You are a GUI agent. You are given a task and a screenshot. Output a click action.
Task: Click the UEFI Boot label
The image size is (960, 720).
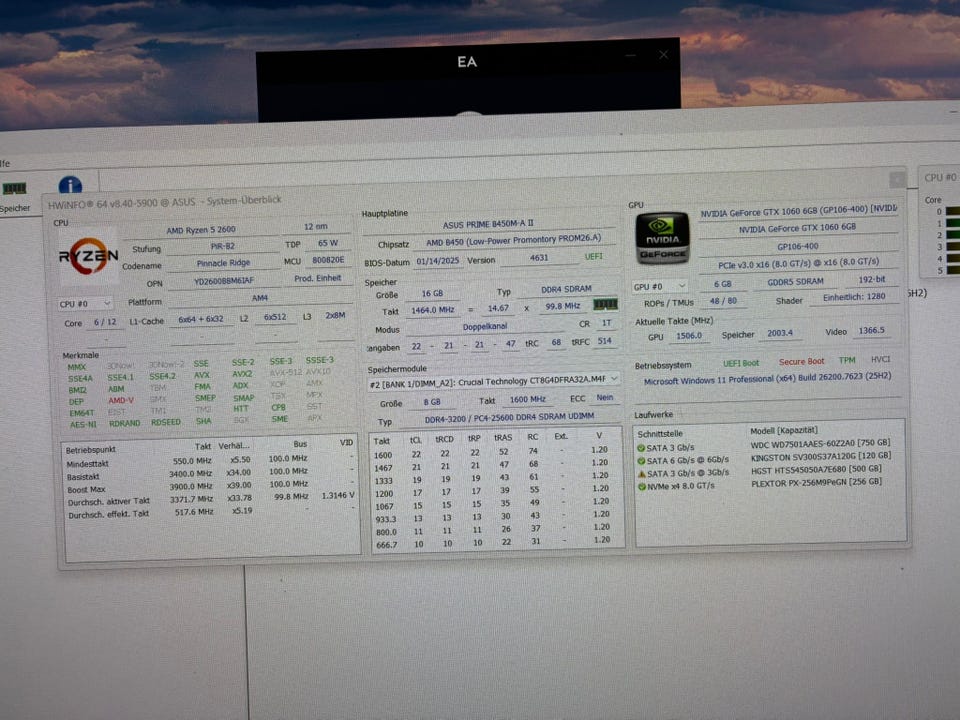740,363
